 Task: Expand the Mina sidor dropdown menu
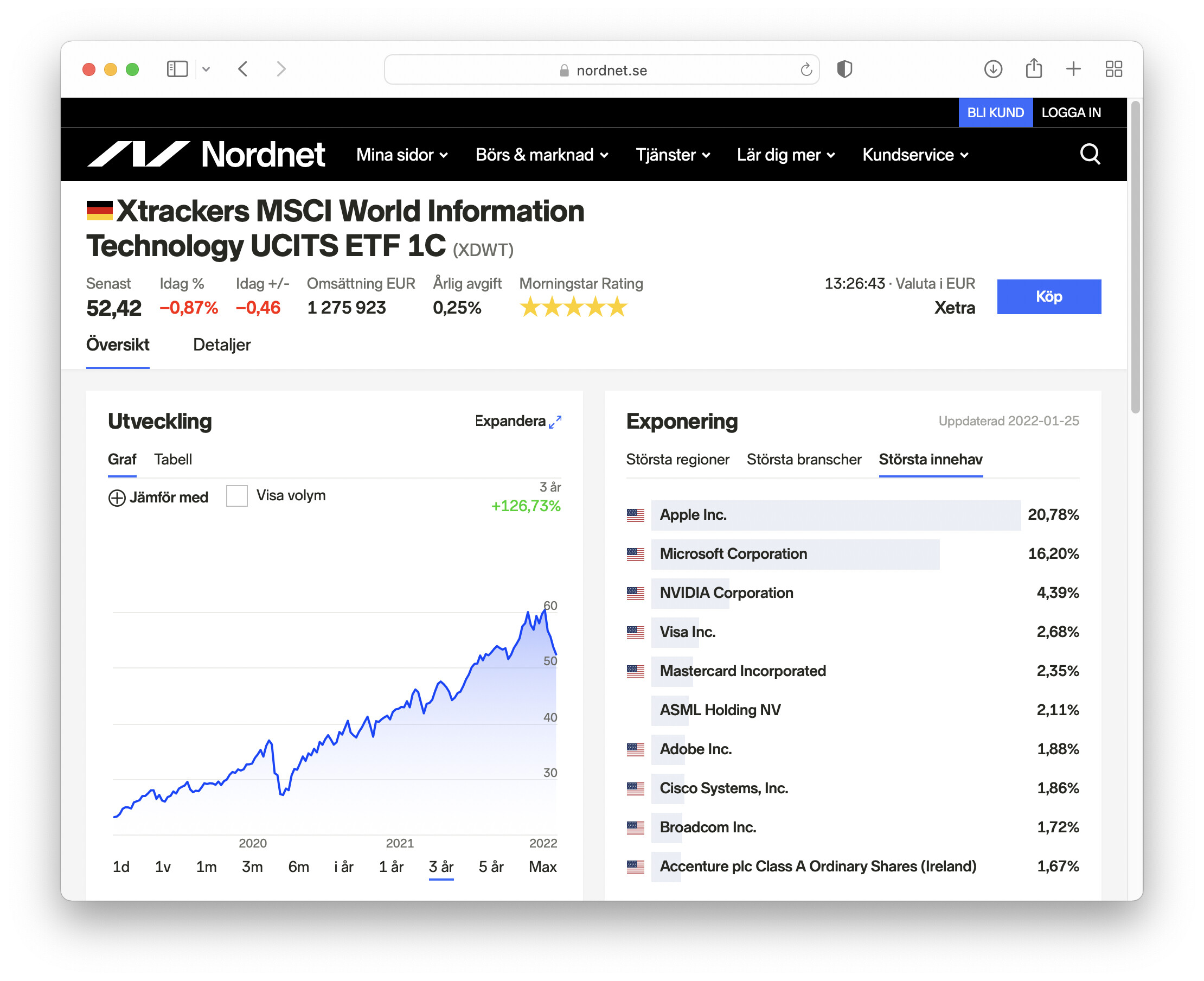pos(401,155)
